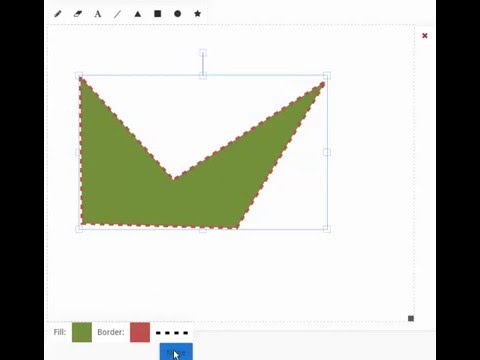Click the blue button below border style
480x360 pixels.
pyautogui.click(x=176, y=352)
